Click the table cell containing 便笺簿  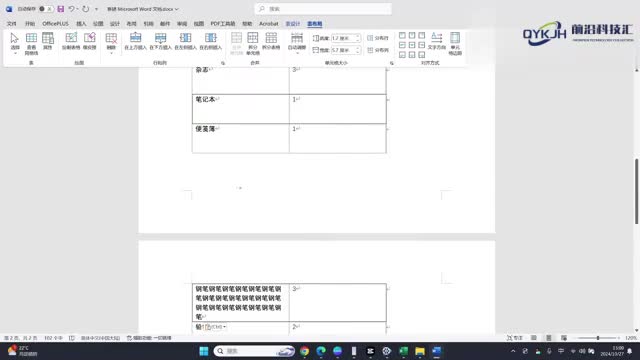(241, 138)
